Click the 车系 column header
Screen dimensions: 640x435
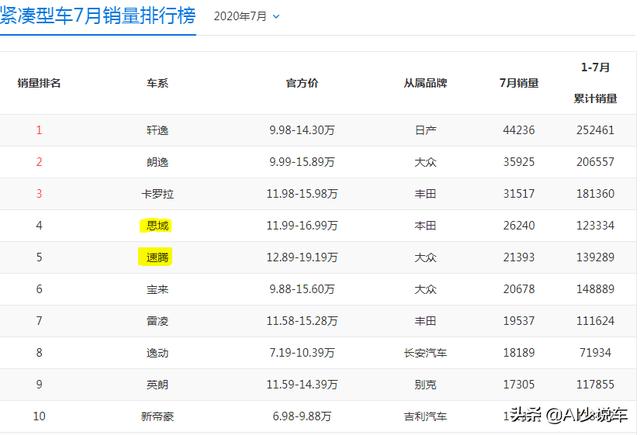click(158, 83)
